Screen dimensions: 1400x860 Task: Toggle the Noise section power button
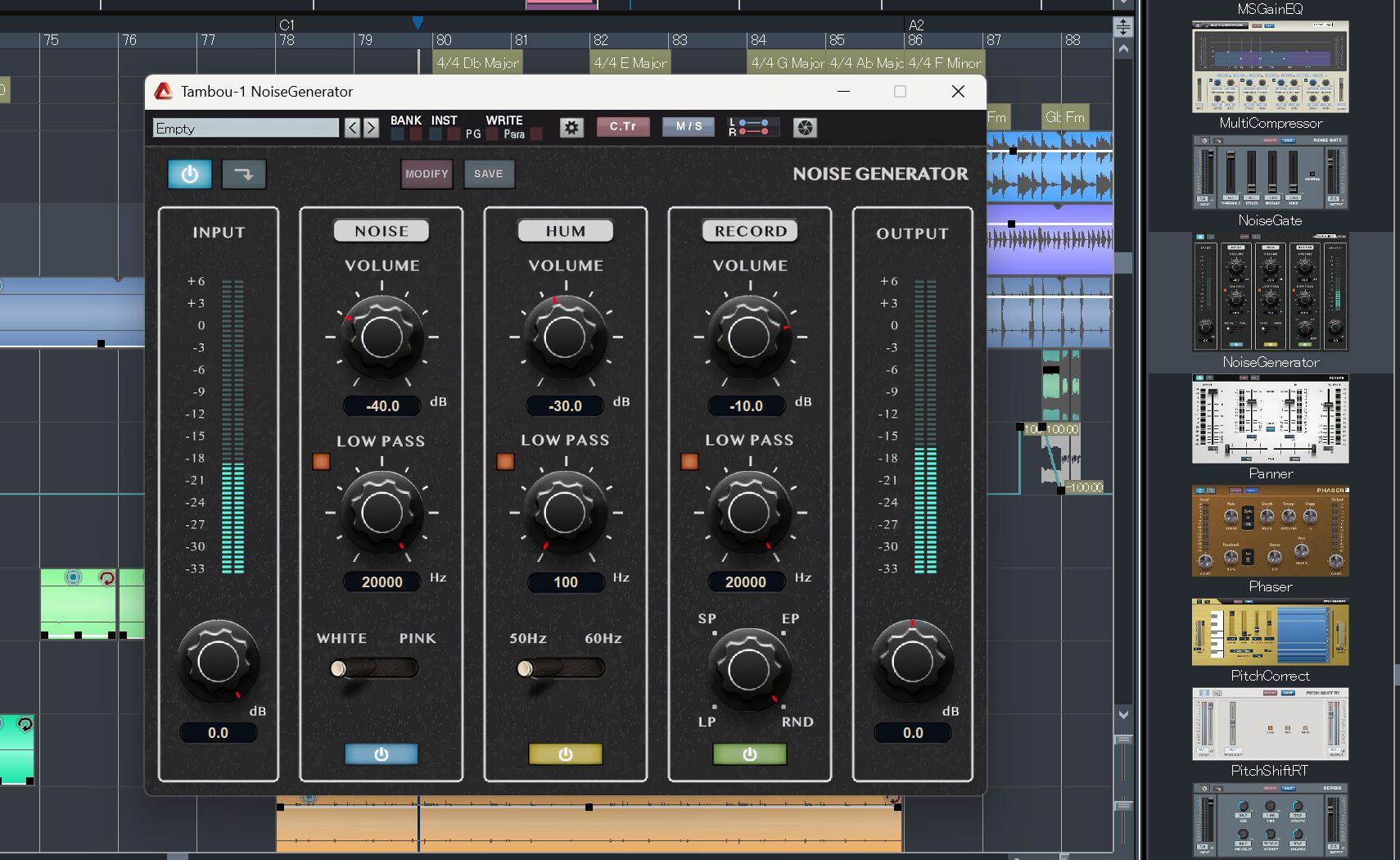point(382,754)
